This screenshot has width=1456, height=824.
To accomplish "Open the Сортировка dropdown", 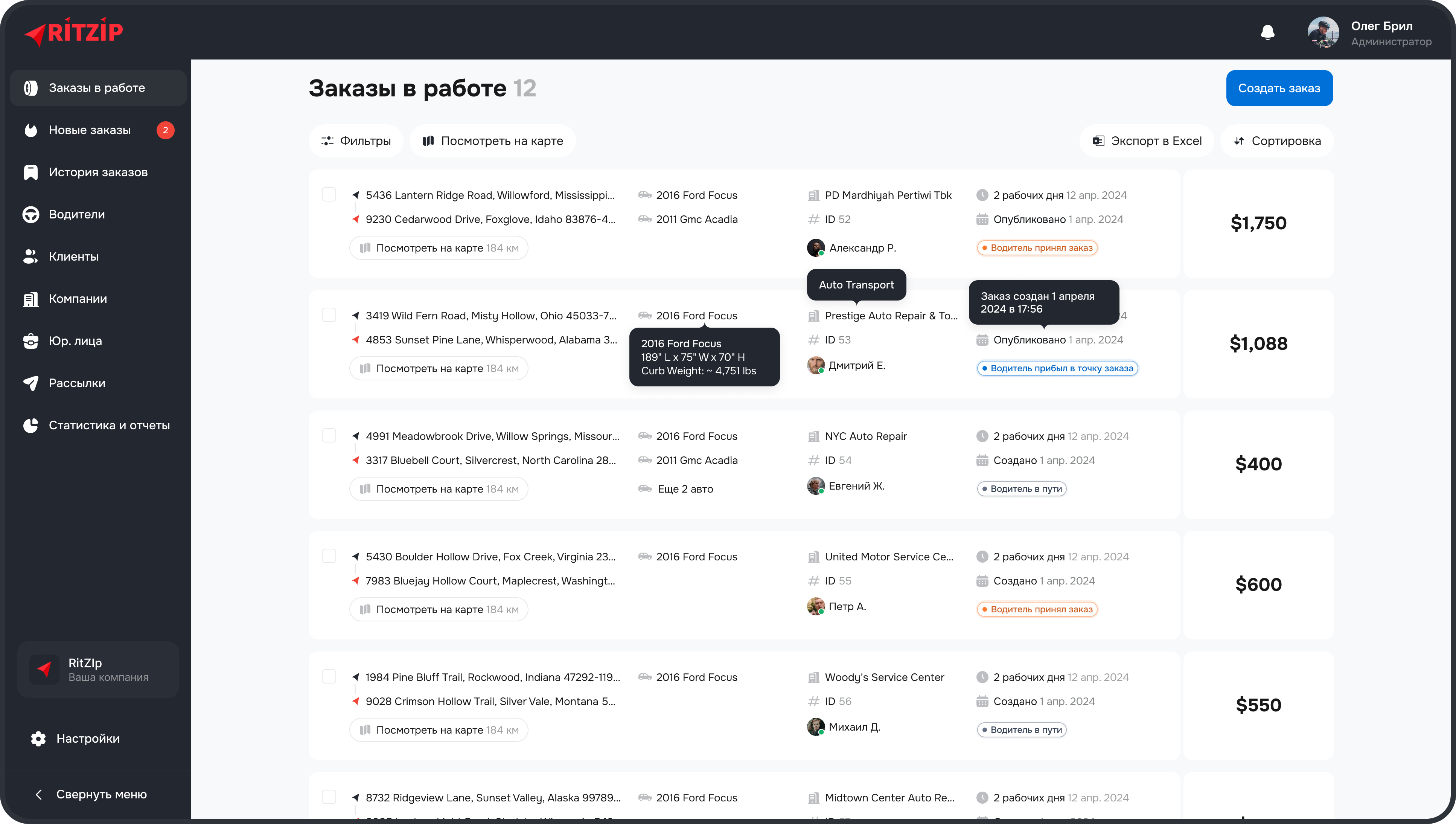I will 1277,141.
